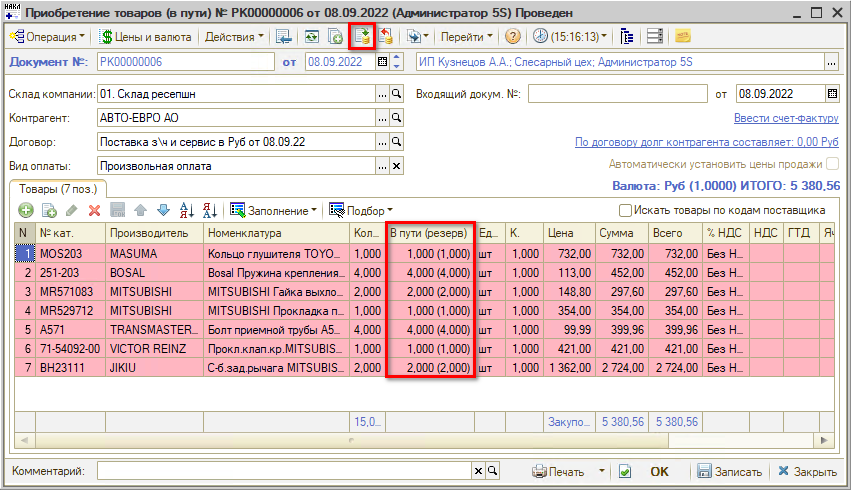This screenshot has height=490, width=851.
Task: Click price cell 1 362,00 in JIKIU row
Action: 569,368
